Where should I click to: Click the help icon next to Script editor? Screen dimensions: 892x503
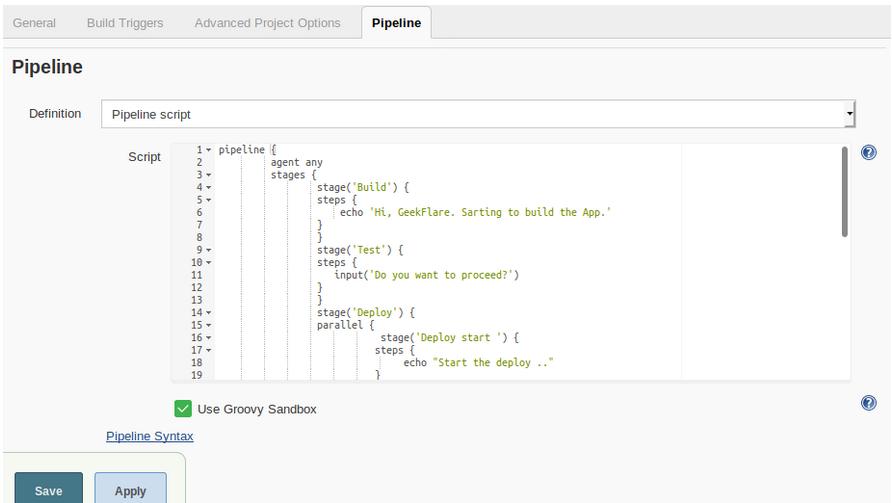[x=868, y=153]
